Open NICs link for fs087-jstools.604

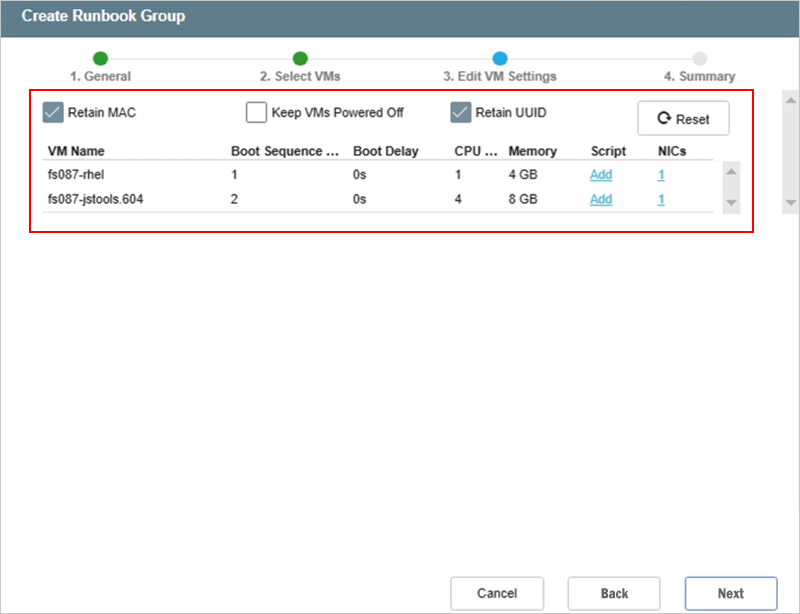(661, 199)
